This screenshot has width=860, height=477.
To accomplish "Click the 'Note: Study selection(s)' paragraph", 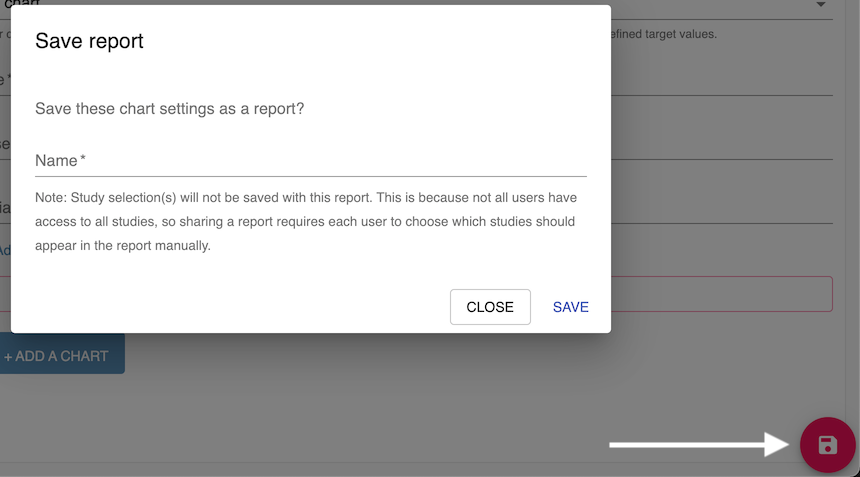I will pos(306,222).
